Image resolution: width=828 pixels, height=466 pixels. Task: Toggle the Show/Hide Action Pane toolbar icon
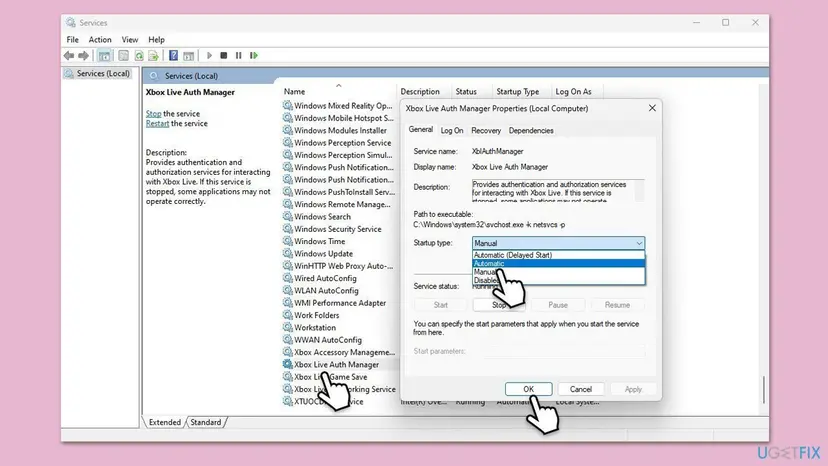pos(189,55)
